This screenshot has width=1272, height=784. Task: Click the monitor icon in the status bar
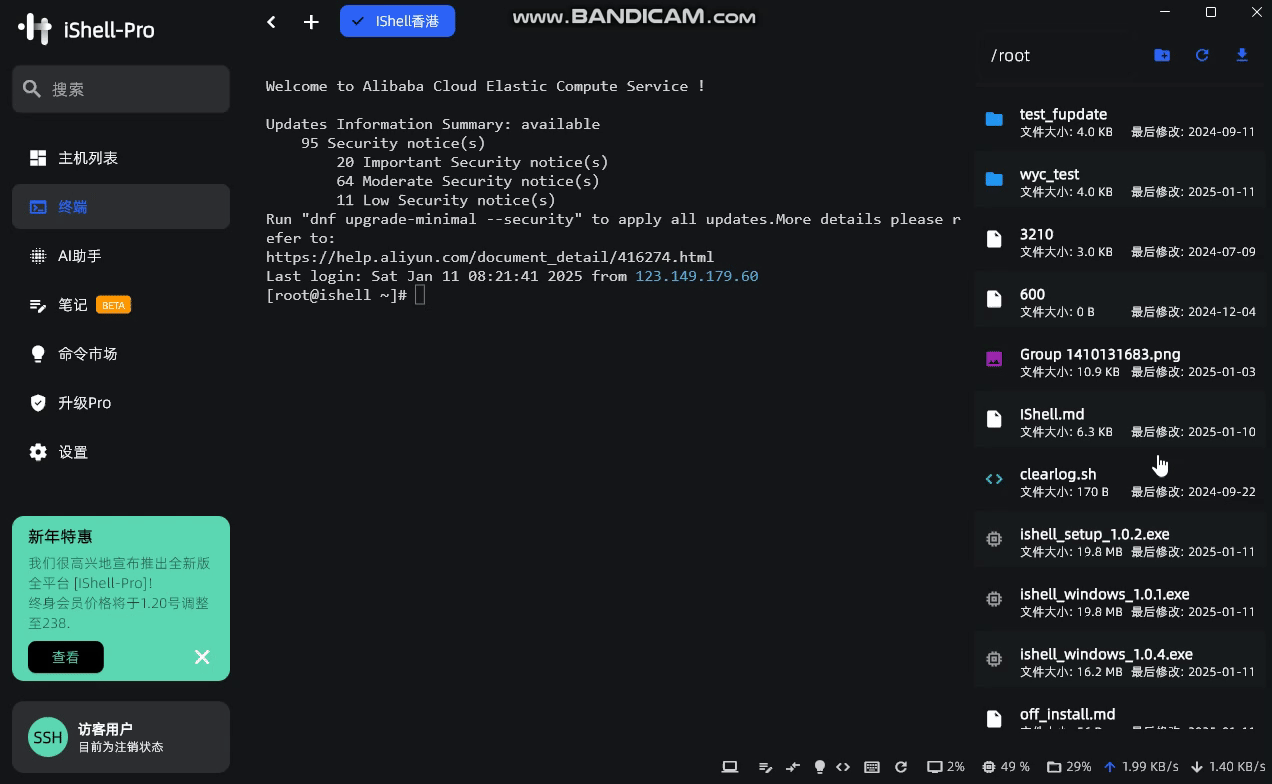[x=729, y=767]
